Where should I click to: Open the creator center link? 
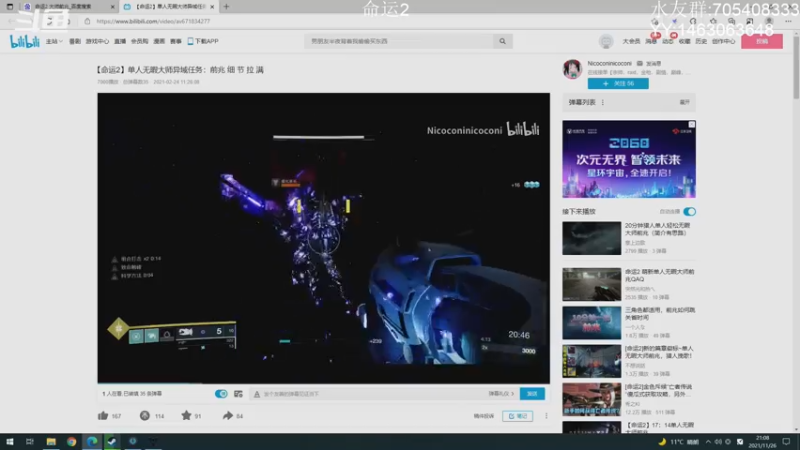(723, 41)
